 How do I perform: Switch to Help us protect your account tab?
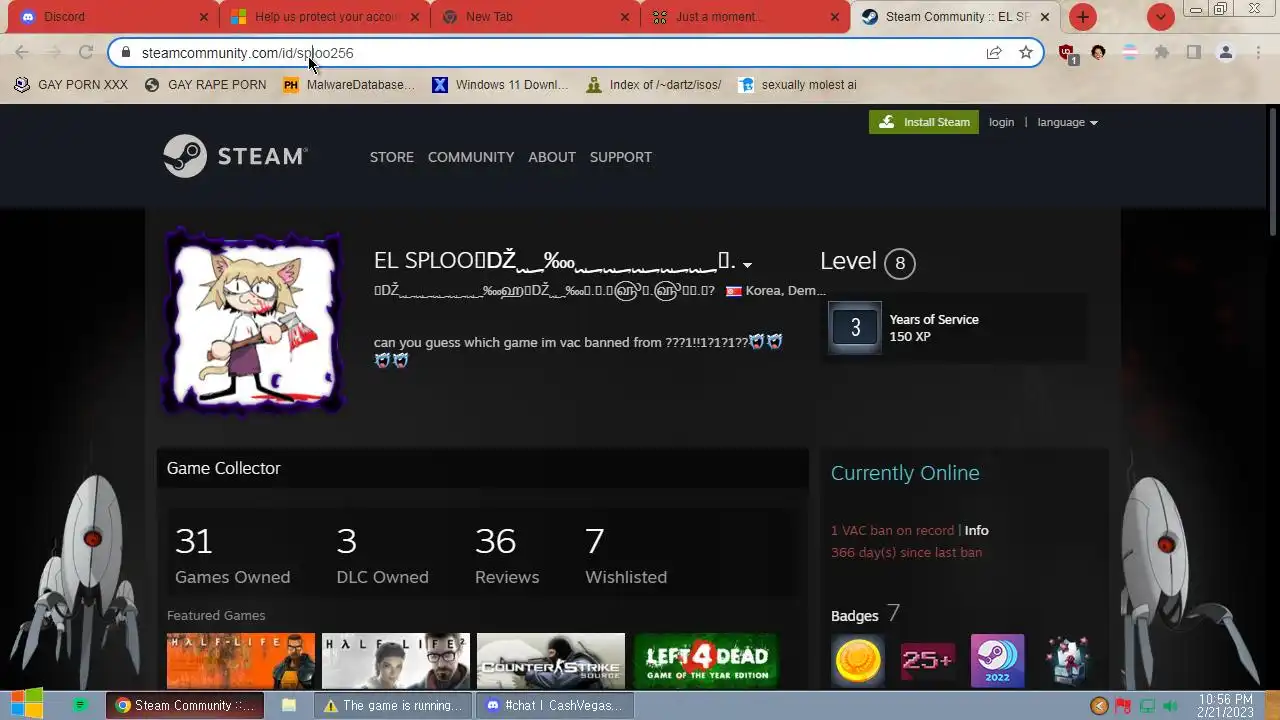click(325, 17)
